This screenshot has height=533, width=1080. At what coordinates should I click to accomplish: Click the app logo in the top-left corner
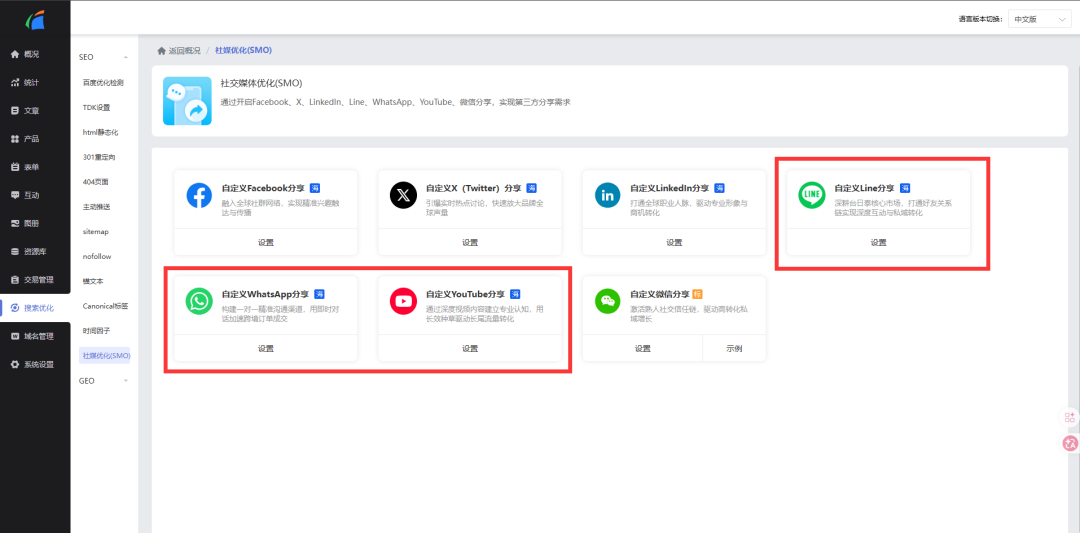(35, 21)
